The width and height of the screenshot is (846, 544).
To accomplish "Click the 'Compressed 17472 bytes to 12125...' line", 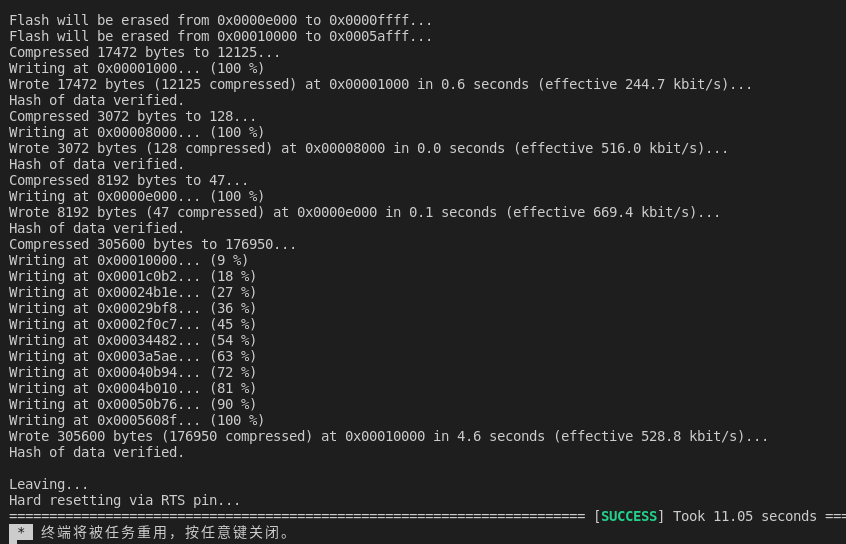I will click(145, 52).
